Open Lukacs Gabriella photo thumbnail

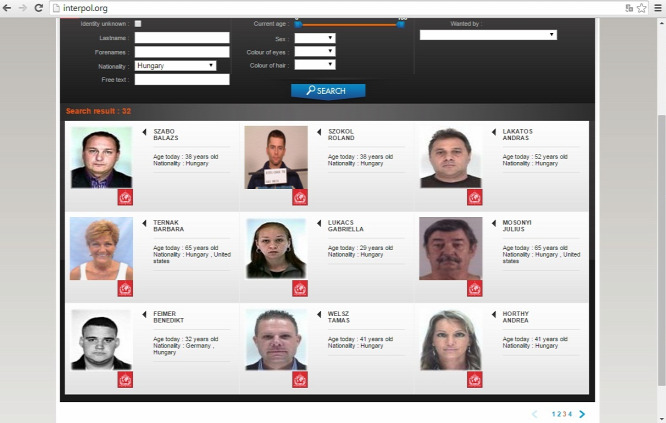[276, 248]
